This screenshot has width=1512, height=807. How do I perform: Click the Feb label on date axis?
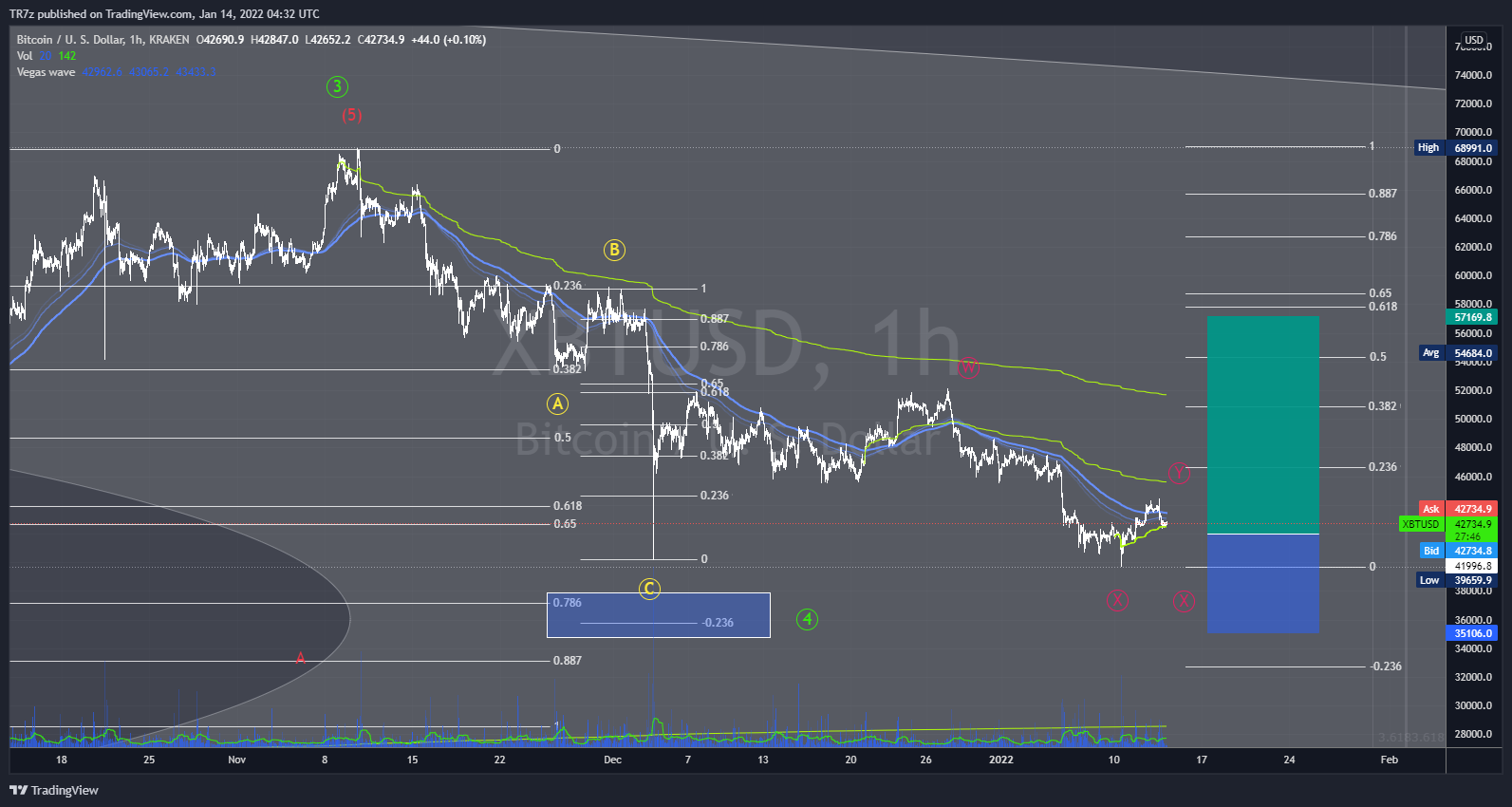pyautogui.click(x=1389, y=760)
